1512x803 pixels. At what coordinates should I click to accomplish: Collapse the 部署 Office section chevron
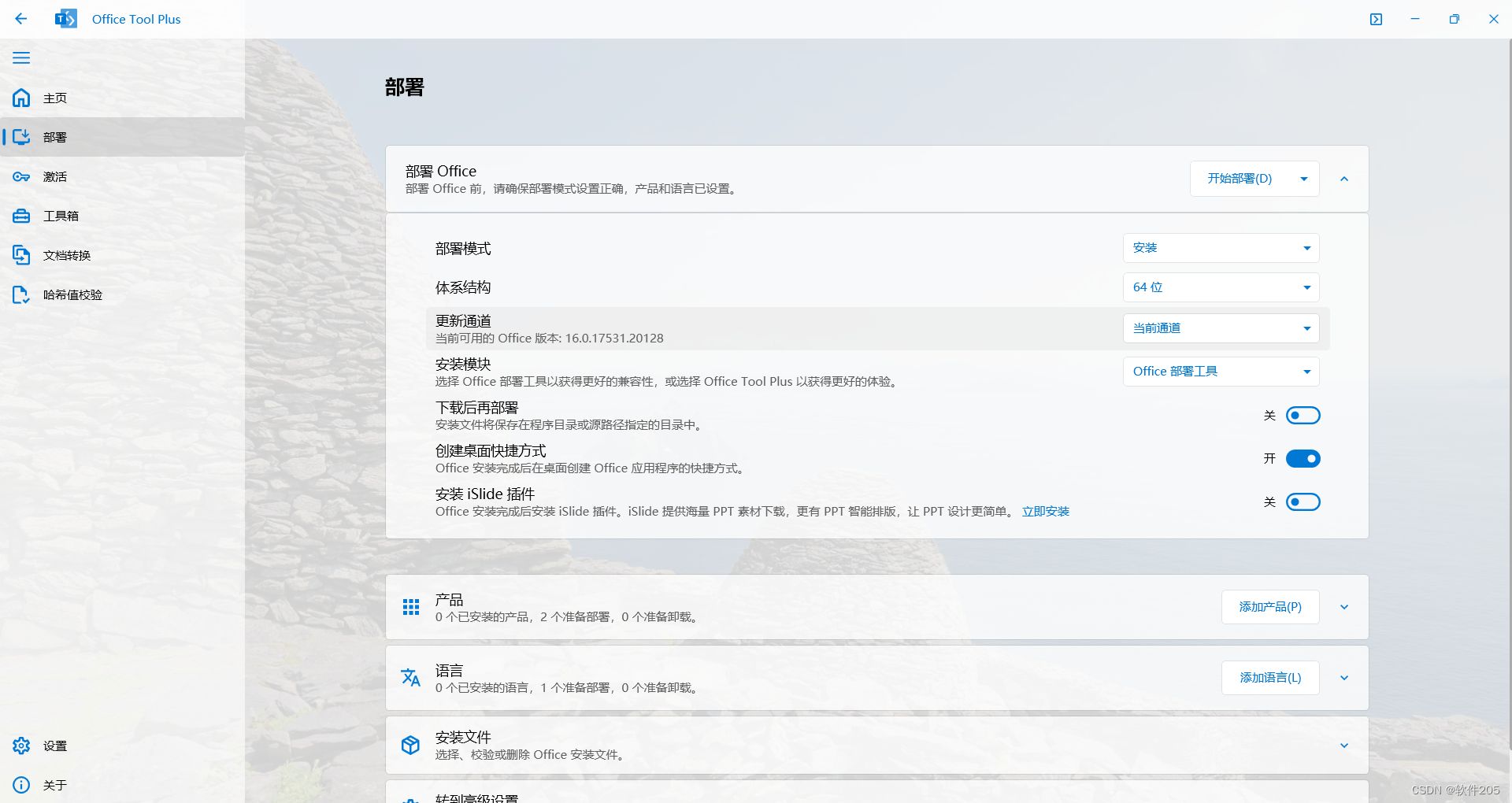point(1344,179)
